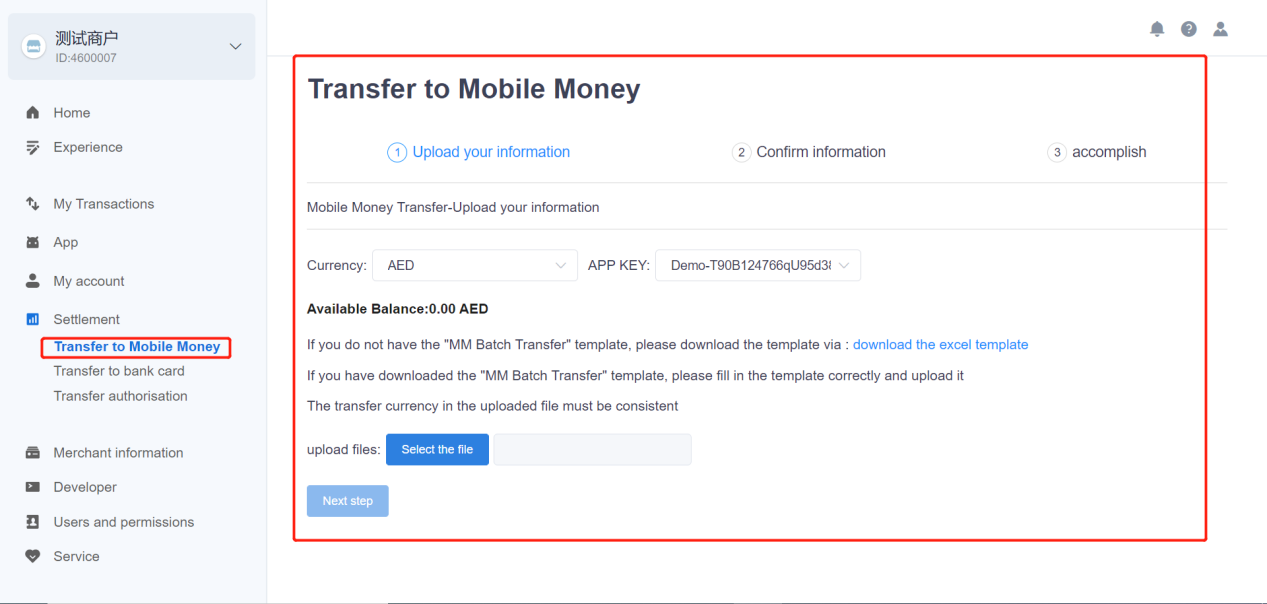
Task: Click step 2 Confirm information
Action: tap(808, 152)
